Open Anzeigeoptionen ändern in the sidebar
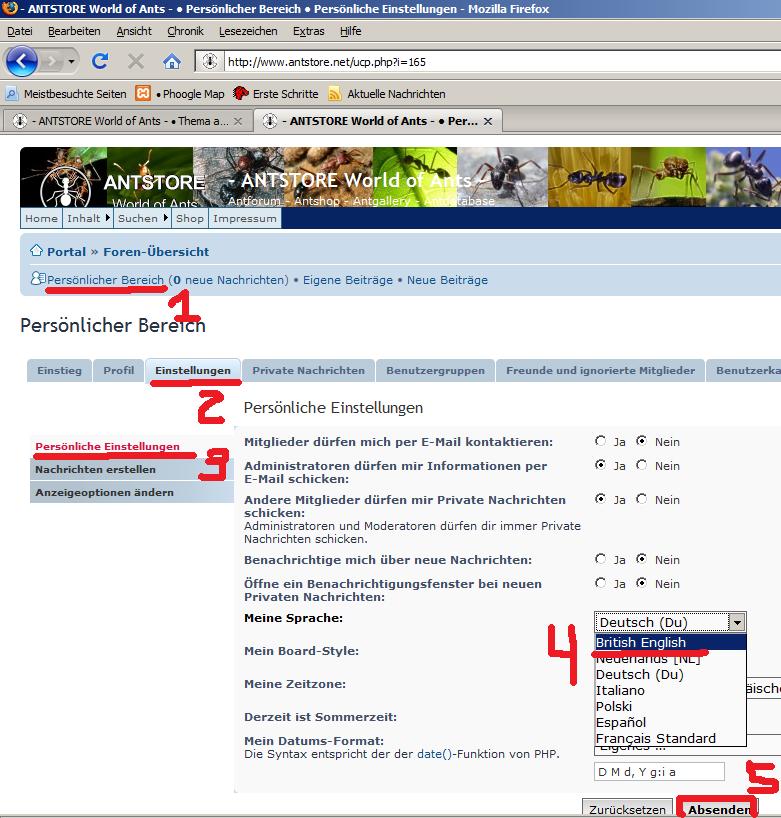Image resolution: width=781 pixels, height=818 pixels. [104, 492]
